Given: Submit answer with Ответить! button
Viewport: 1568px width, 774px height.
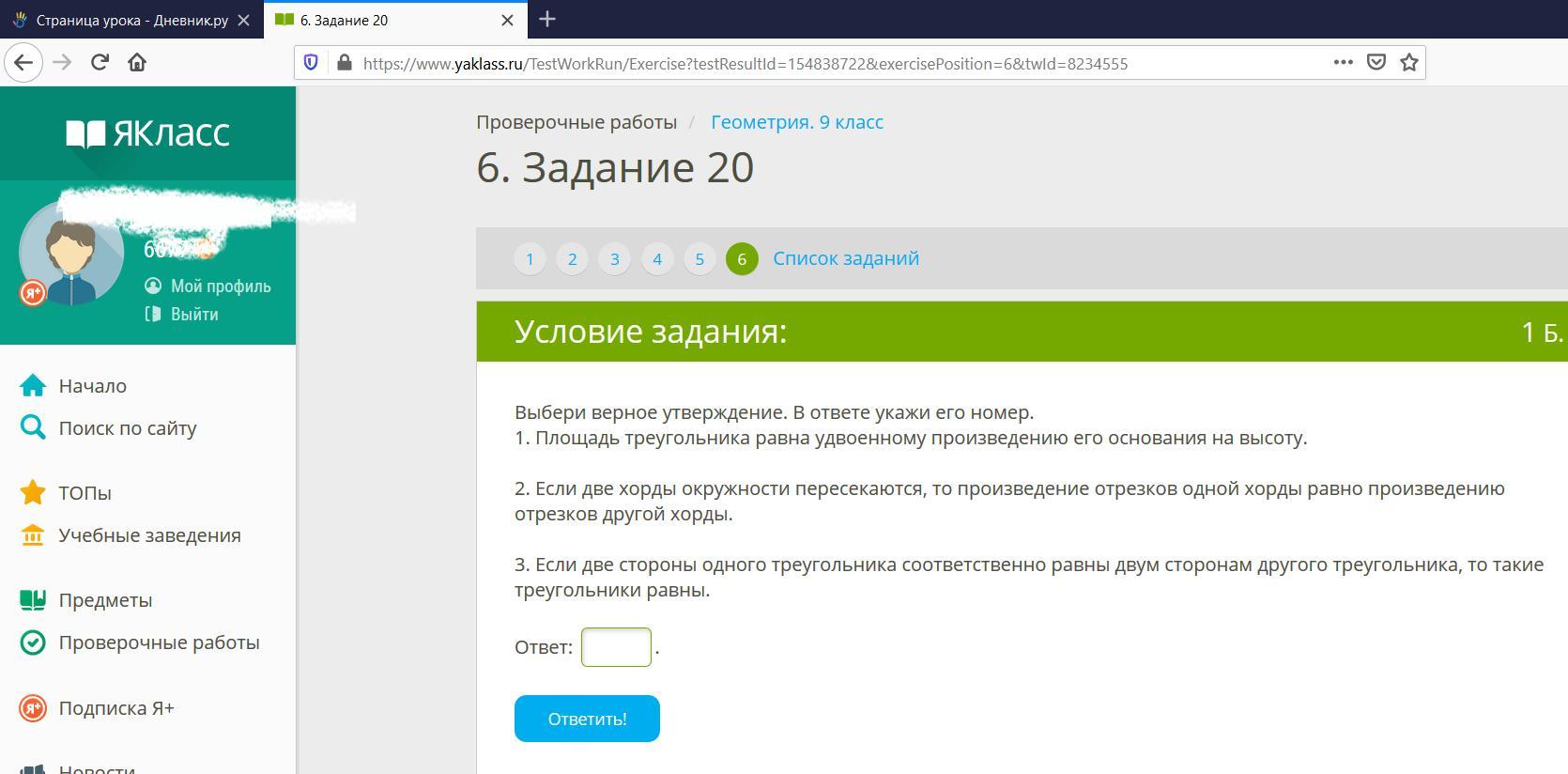Looking at the screenshot, I should click(587, 719).
